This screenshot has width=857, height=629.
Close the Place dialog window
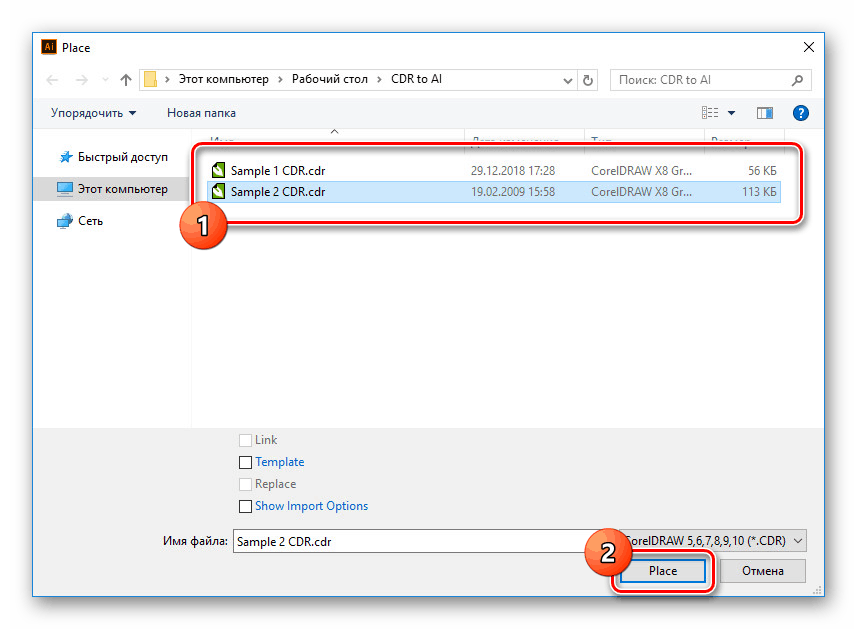coord(809,48)
